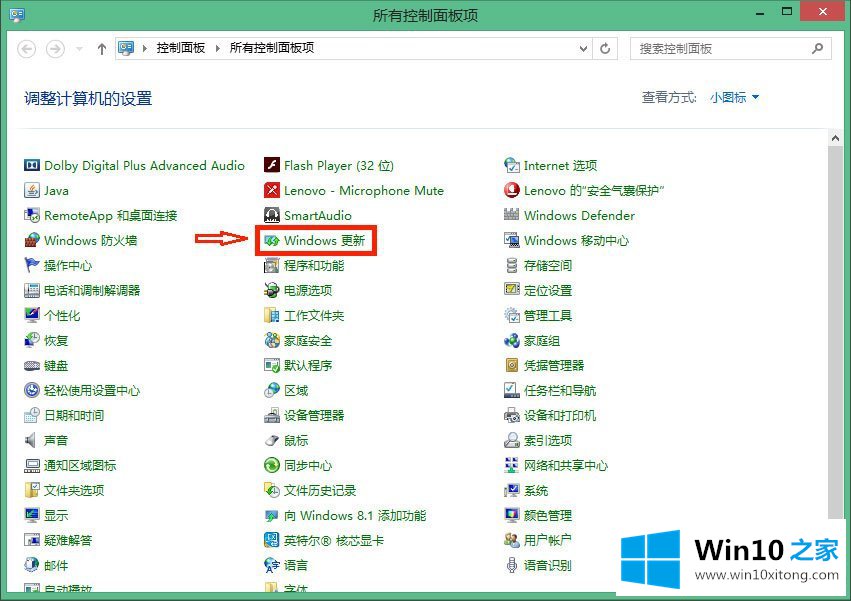Click the 鼠标 mouse icon

(x=271, y=440)
